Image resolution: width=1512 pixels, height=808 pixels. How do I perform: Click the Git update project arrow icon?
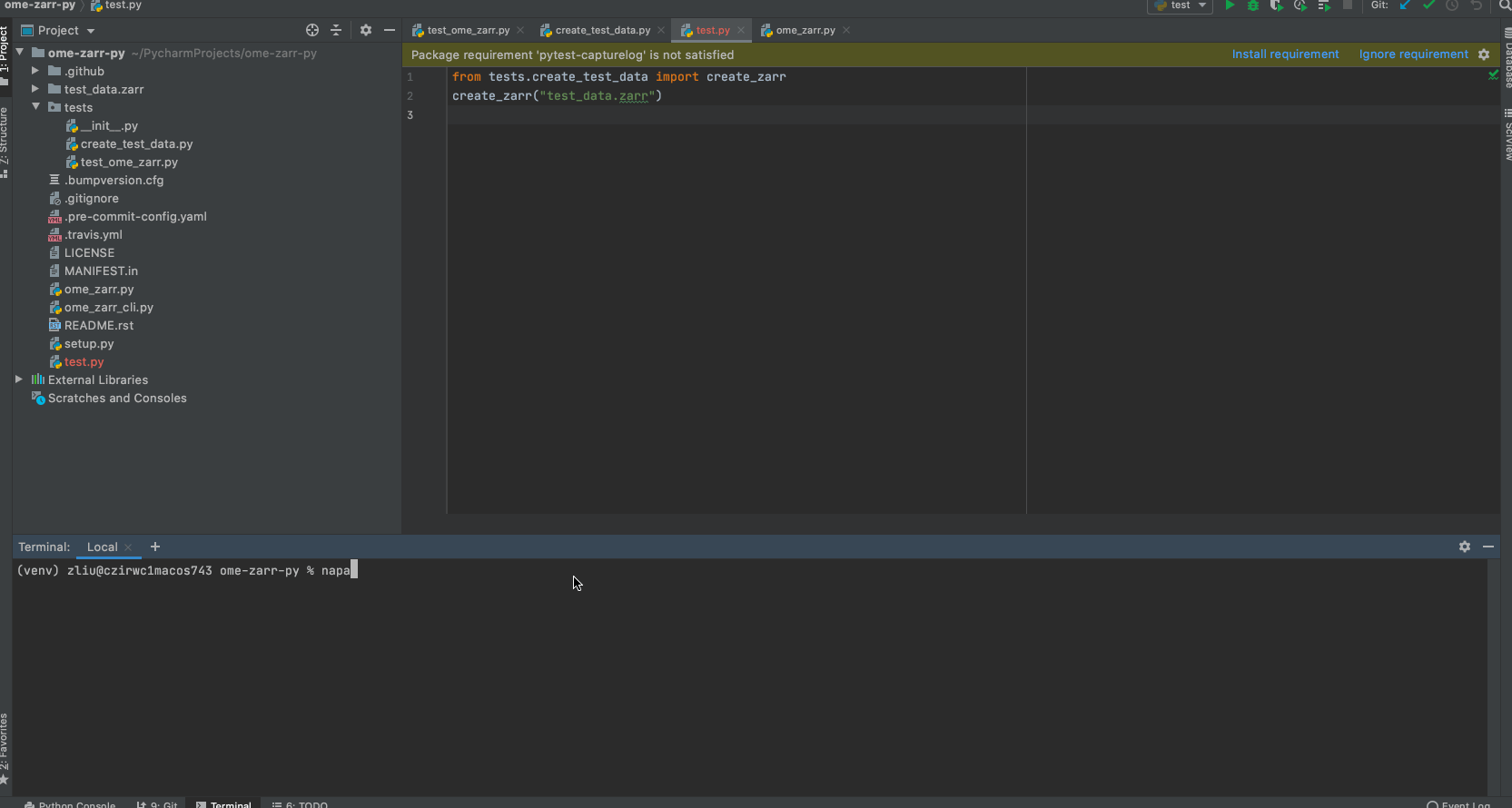coord(1405,5)
